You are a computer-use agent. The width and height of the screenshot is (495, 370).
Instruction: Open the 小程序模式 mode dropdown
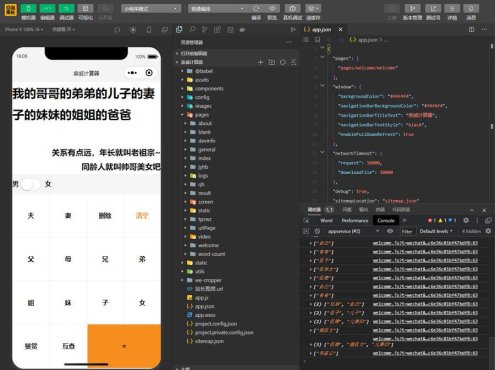[151, 9]
